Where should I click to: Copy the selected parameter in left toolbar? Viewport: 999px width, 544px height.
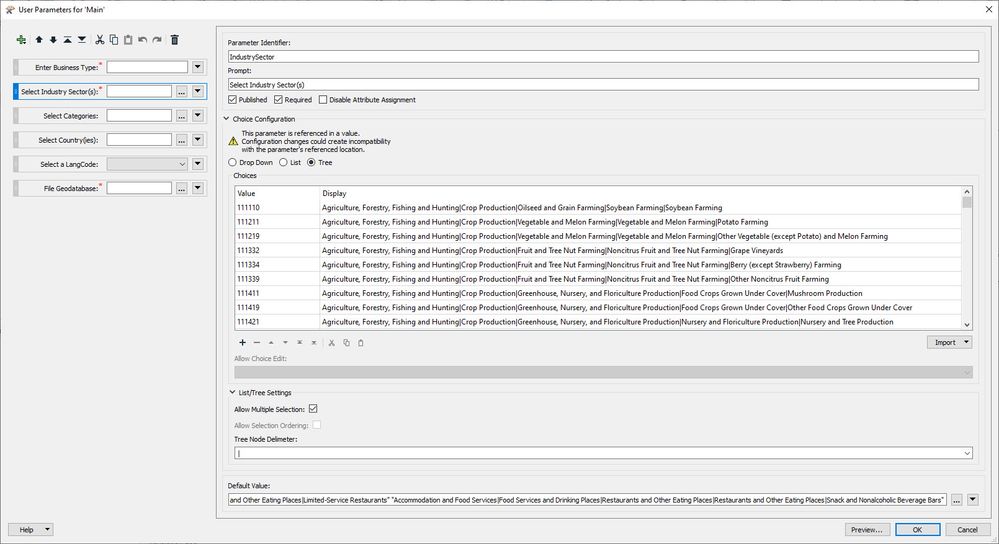tap(113, 39)
